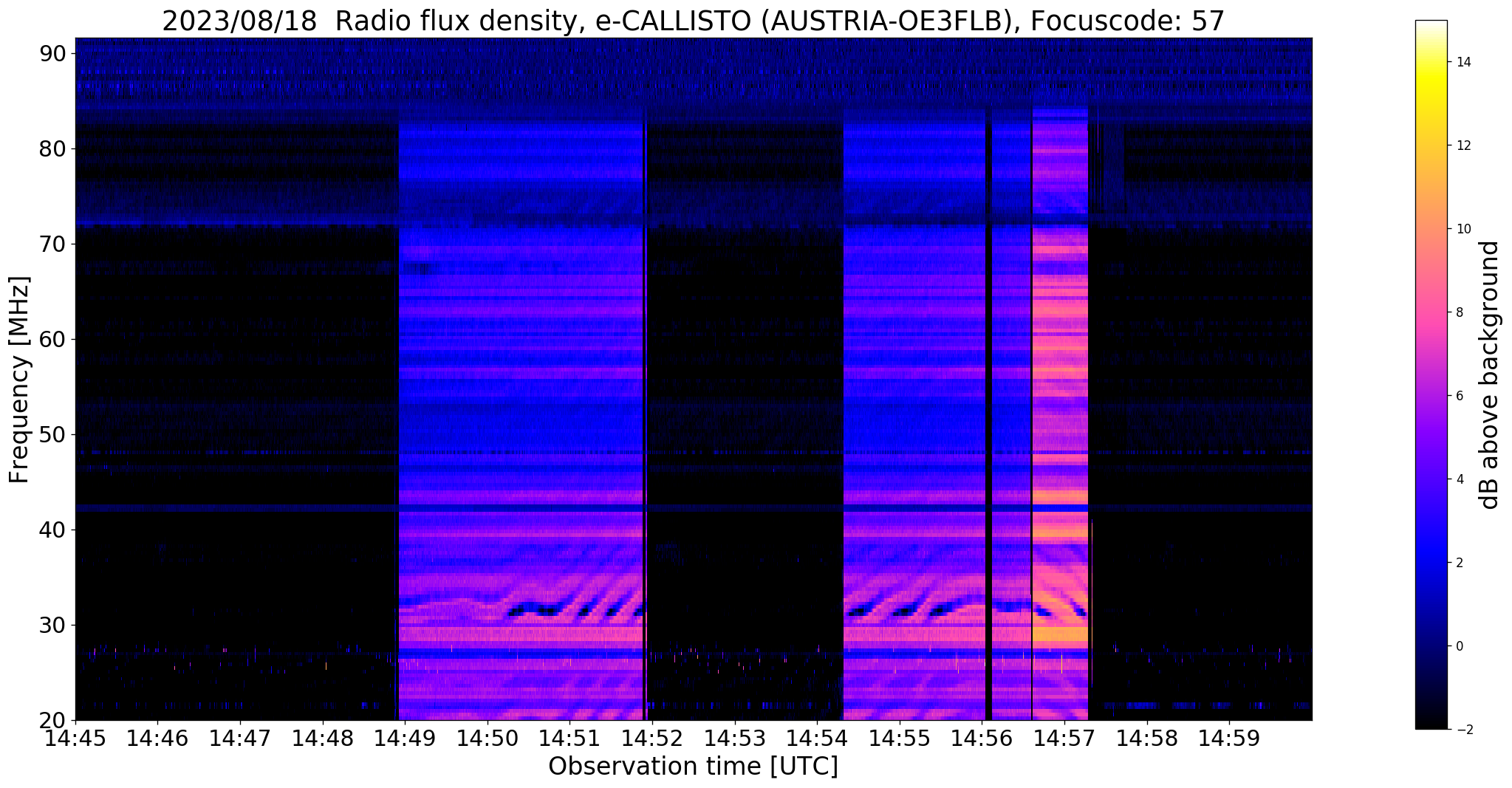
Task: Click the 'dB above background' colorbar label
Action: pyautogui.click(x=1490, y=374)
